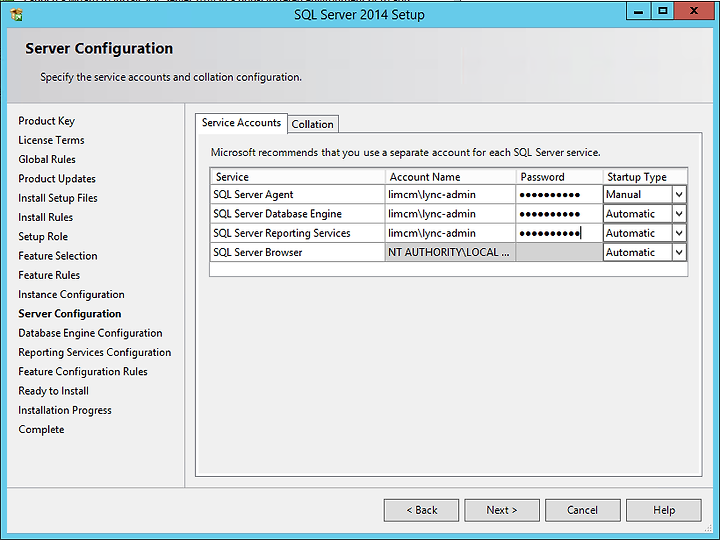Click Setup Role step in sidebar
The height and width of the screenshot is (540, 720).
tap(43, 236)
